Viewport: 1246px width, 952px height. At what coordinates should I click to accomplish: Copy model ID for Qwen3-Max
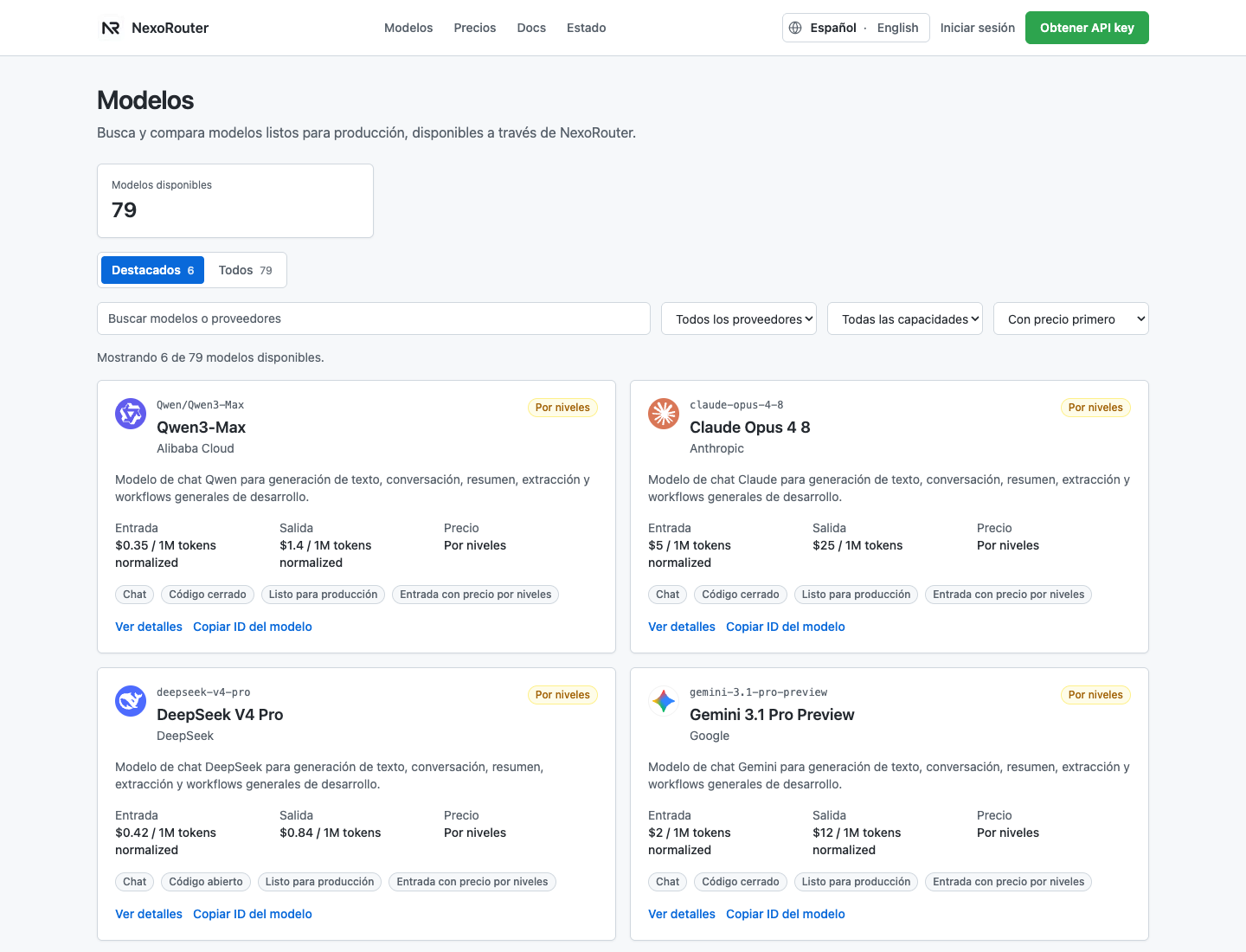coord(253,627)
